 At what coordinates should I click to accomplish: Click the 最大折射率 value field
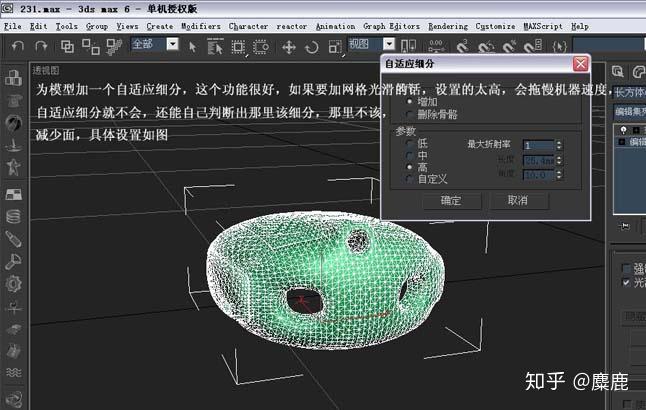pyautogui.click(x=538, y=145)
